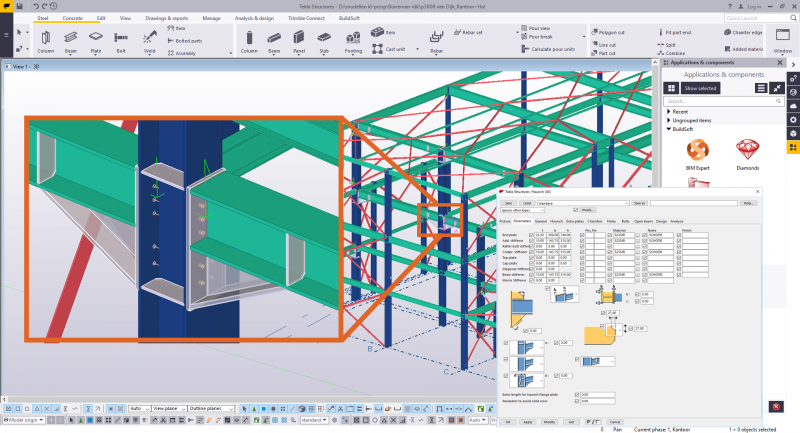Viewport: 800px width, 433px height.
Task: Open BIM Expert application
Action: (697, 155)
